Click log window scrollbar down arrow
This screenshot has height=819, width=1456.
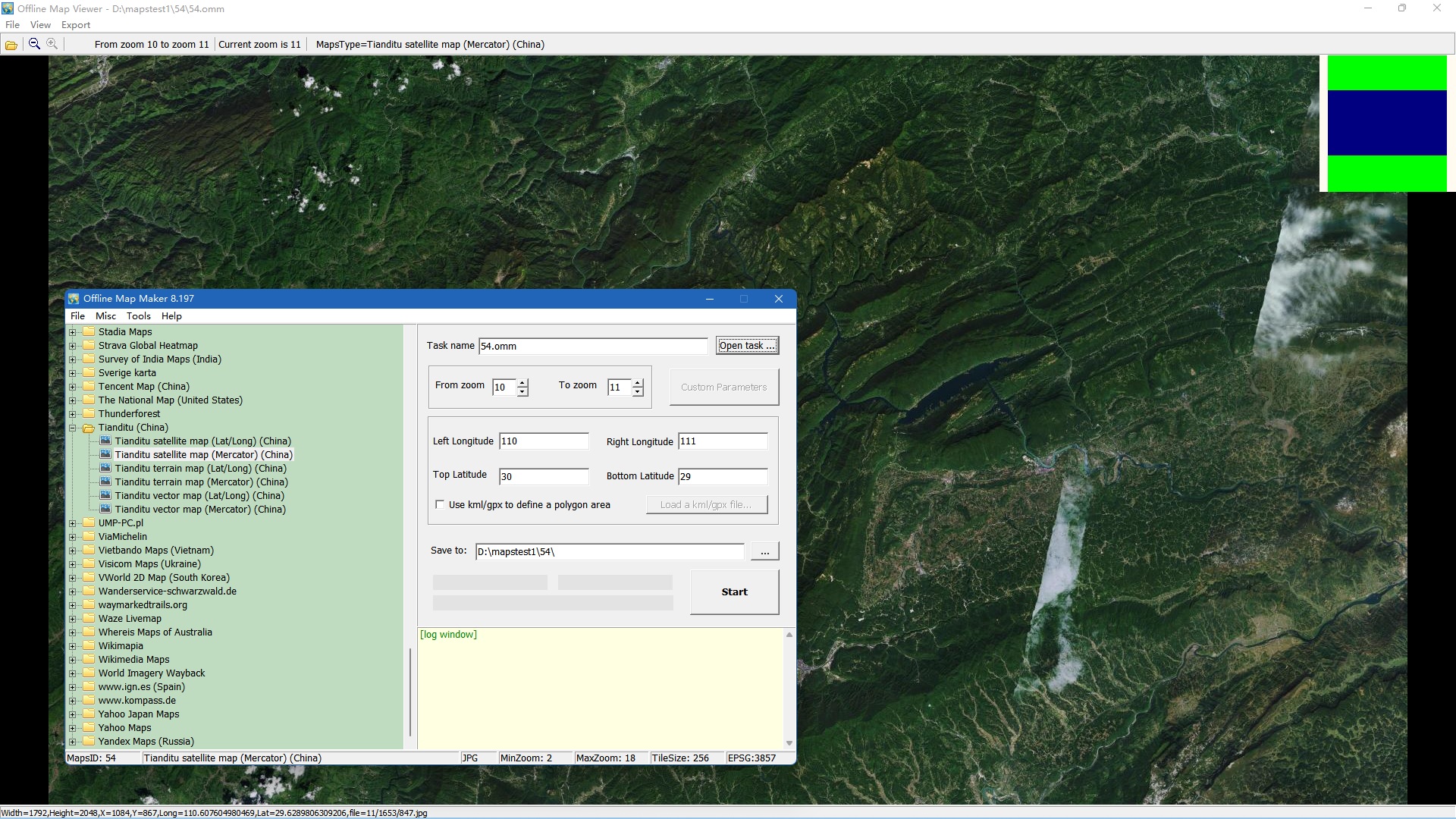pyautogui.click(x=789, y=743)
